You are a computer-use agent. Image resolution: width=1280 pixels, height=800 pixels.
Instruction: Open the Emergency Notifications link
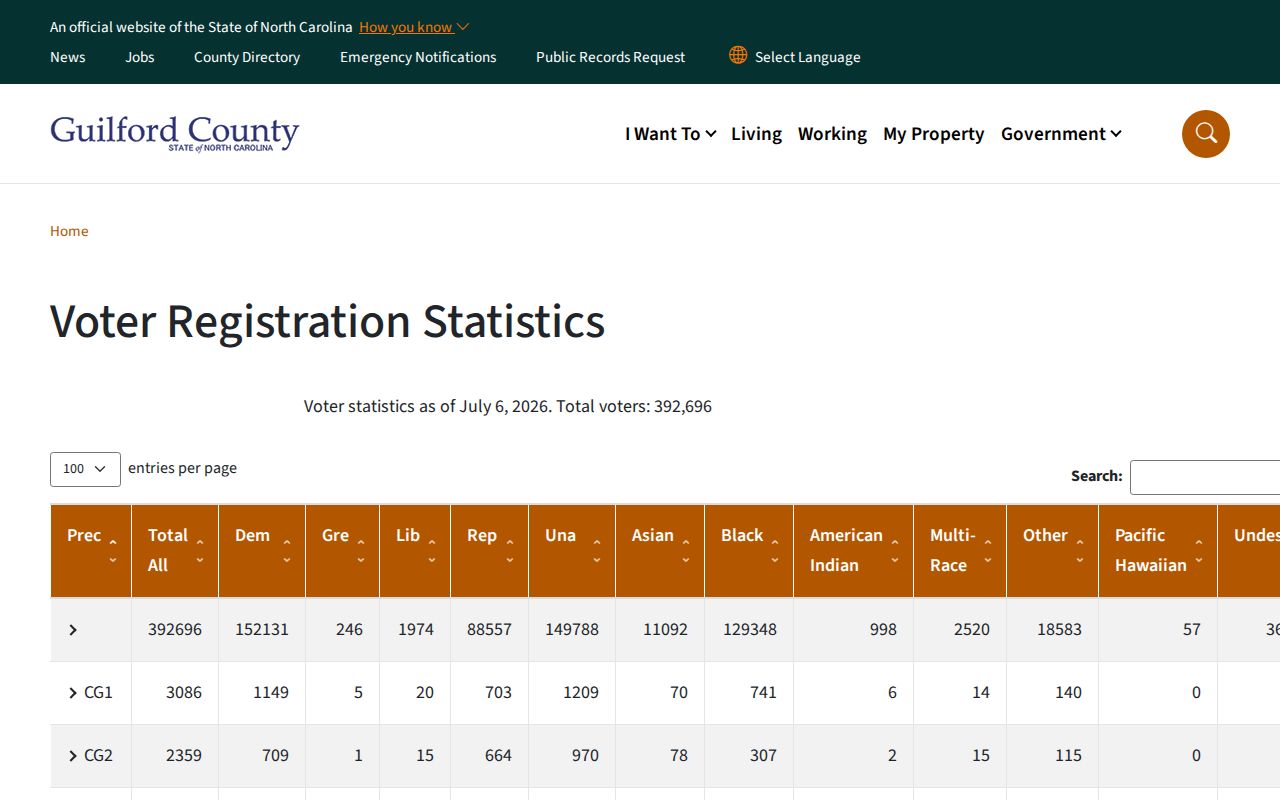coord(418,57)
